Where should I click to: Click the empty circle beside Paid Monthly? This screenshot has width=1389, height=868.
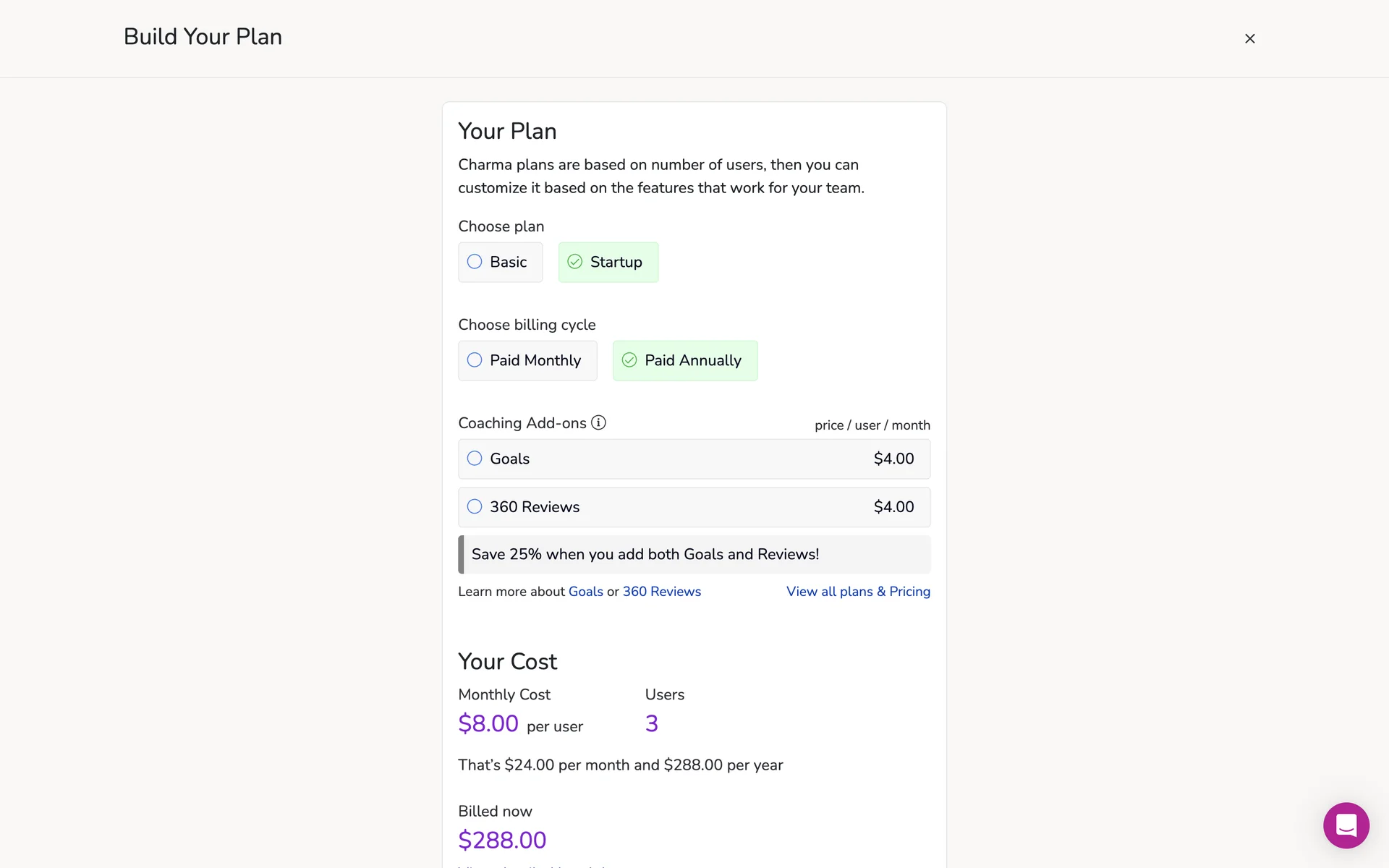click(x=475, y=360)
